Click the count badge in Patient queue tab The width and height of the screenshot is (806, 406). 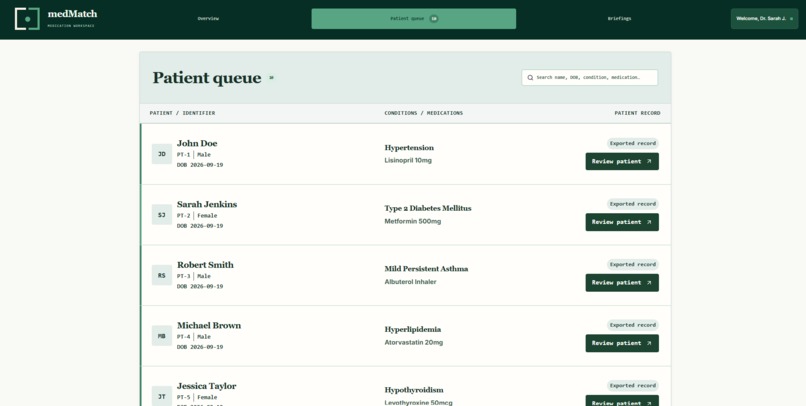pos(434,19)
